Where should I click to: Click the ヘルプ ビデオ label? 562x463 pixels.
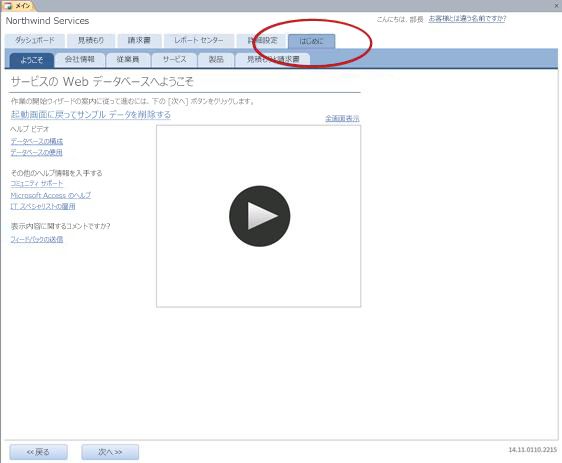(29, 129)
